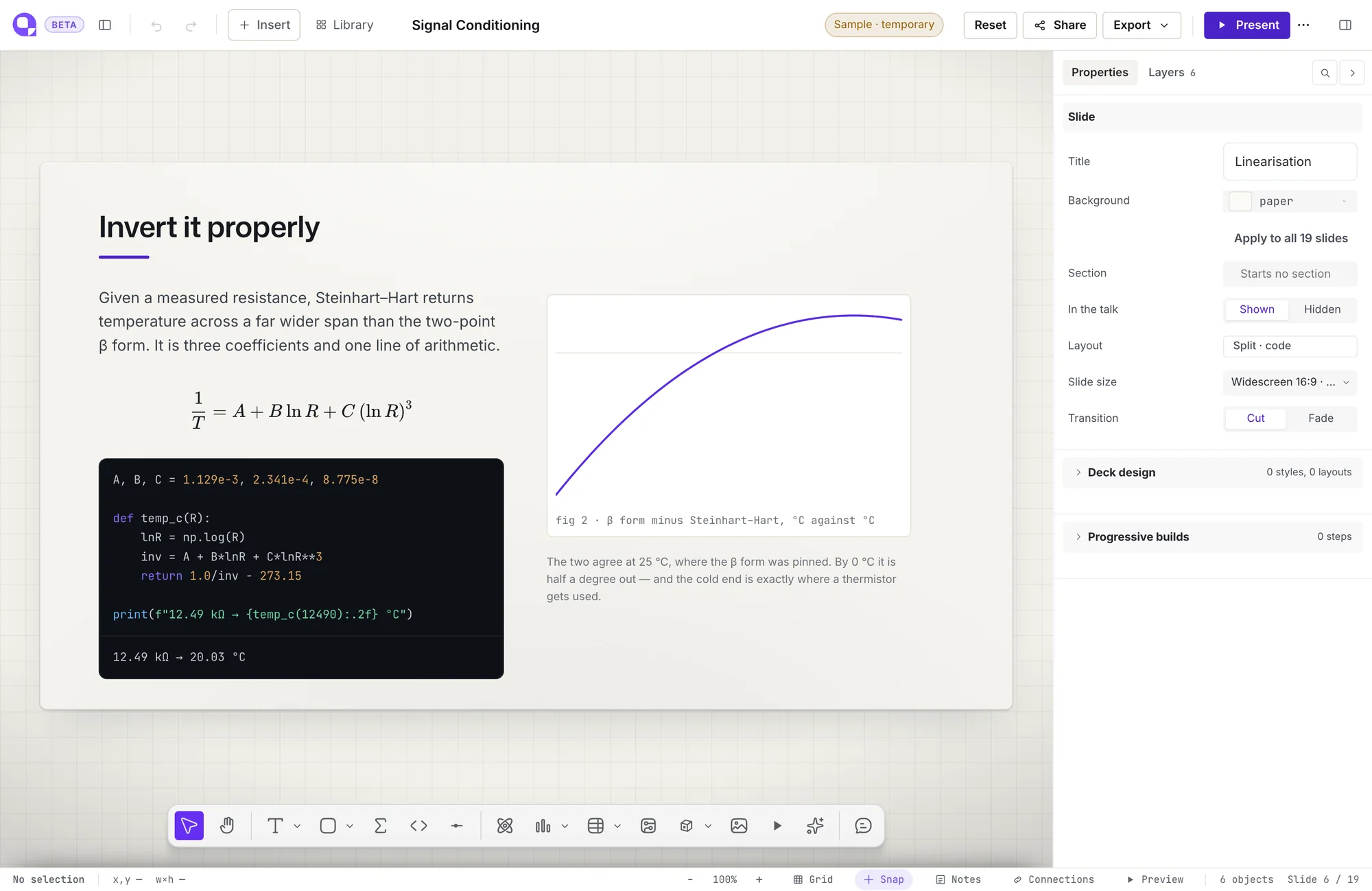Viewport: 1372px width, 891px height.
Task: Zoom out with the minus button
Action: 690,879
